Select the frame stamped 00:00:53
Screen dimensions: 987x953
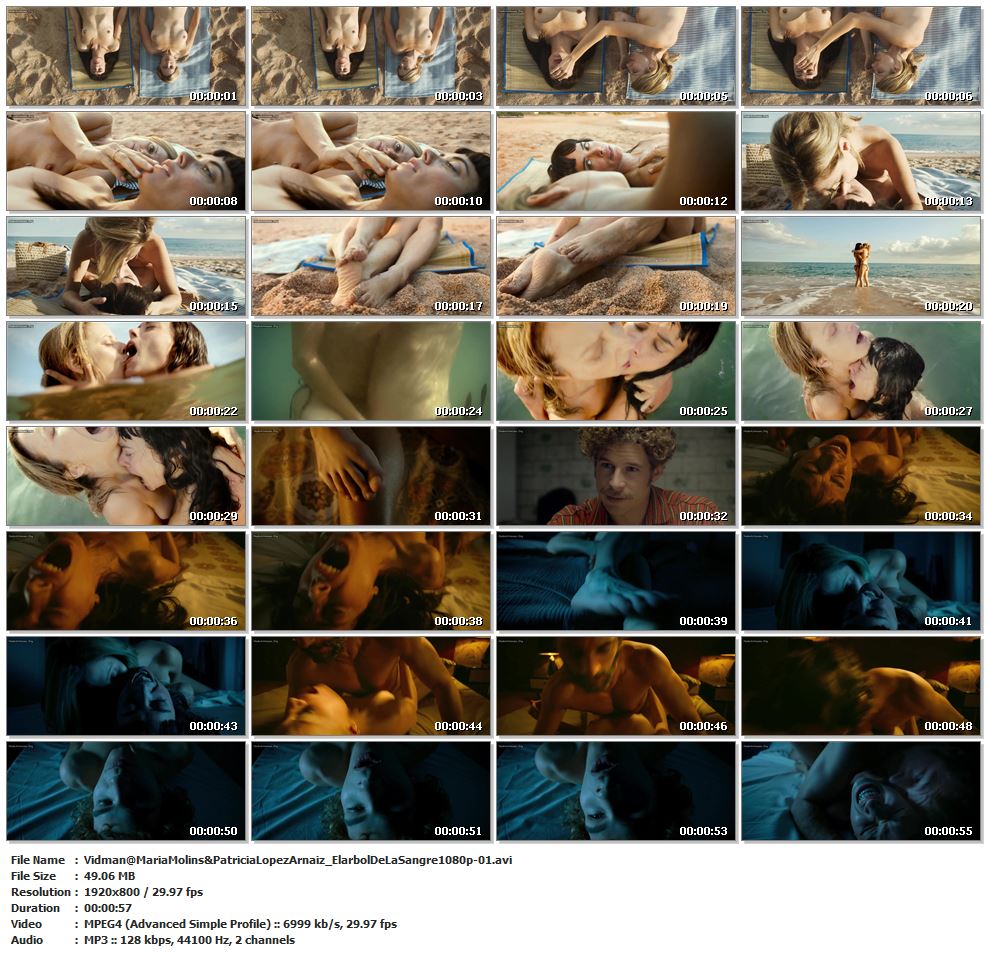click(616, 791)
